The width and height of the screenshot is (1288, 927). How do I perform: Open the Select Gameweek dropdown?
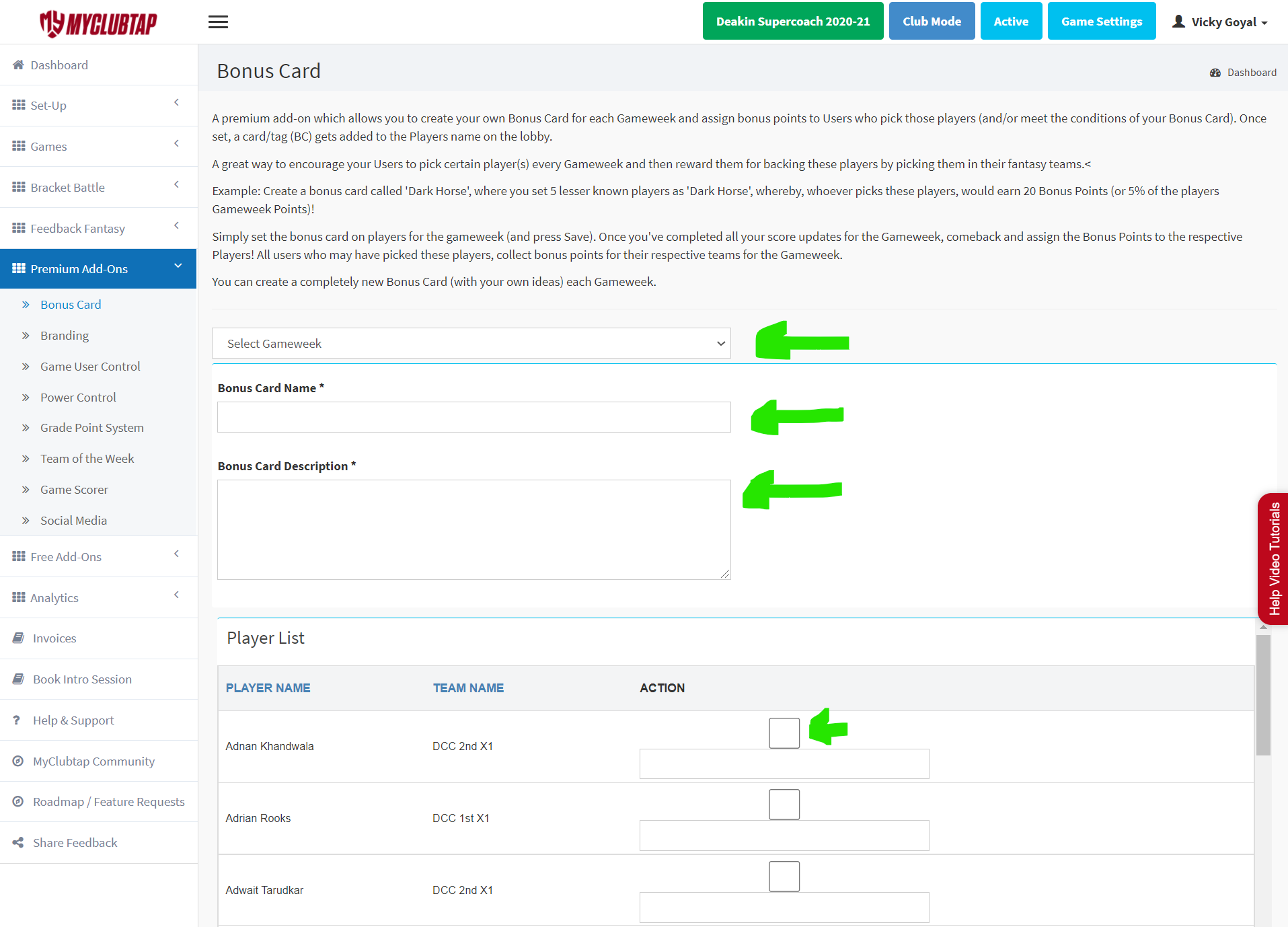471,343
